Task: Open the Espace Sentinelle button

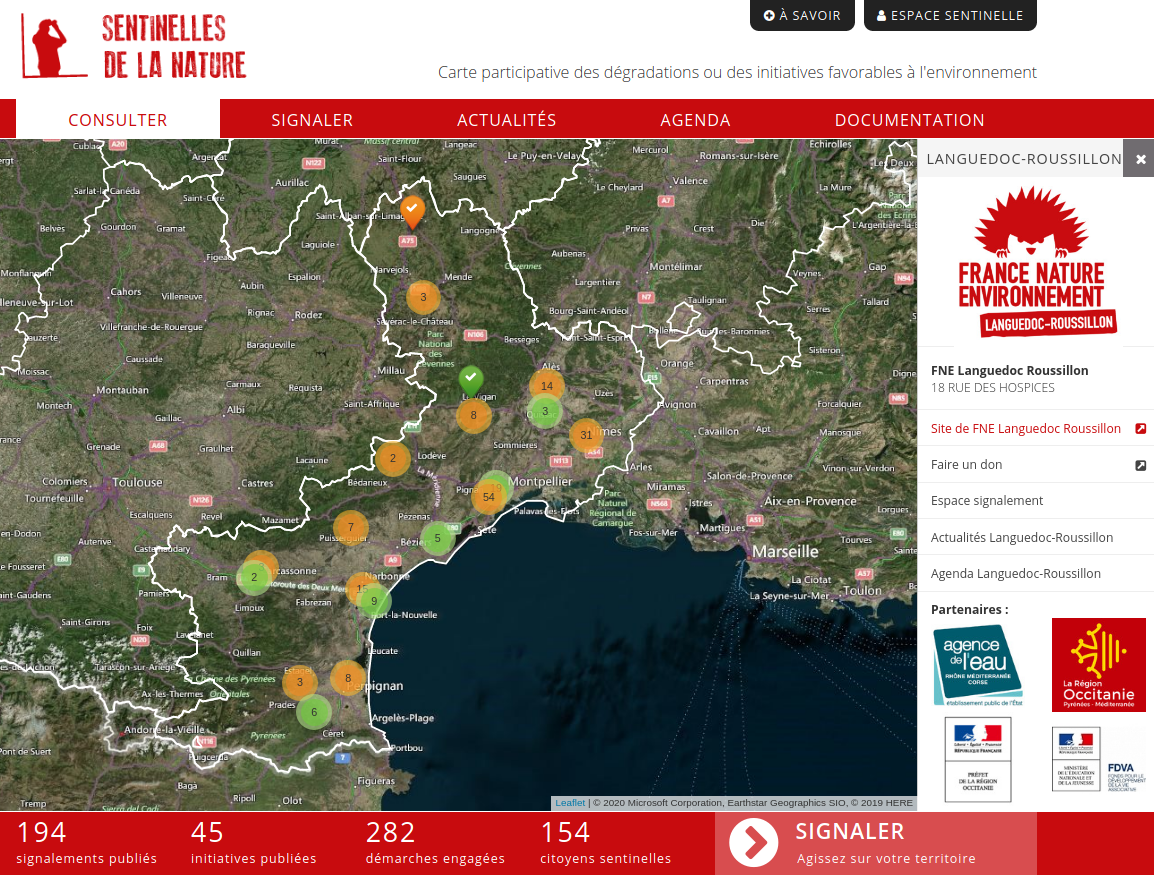Action: [949, 16]
